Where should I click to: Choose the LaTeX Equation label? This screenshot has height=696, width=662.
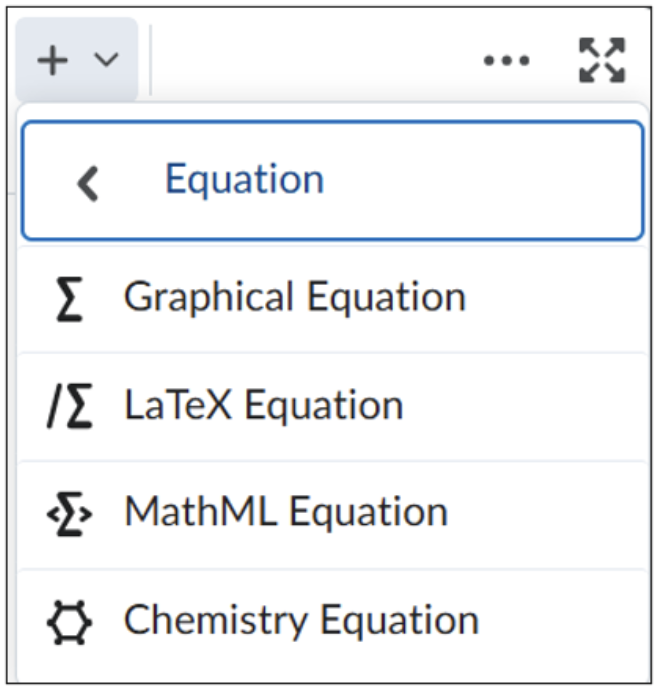pyautogui.click(x=264, y=405)
